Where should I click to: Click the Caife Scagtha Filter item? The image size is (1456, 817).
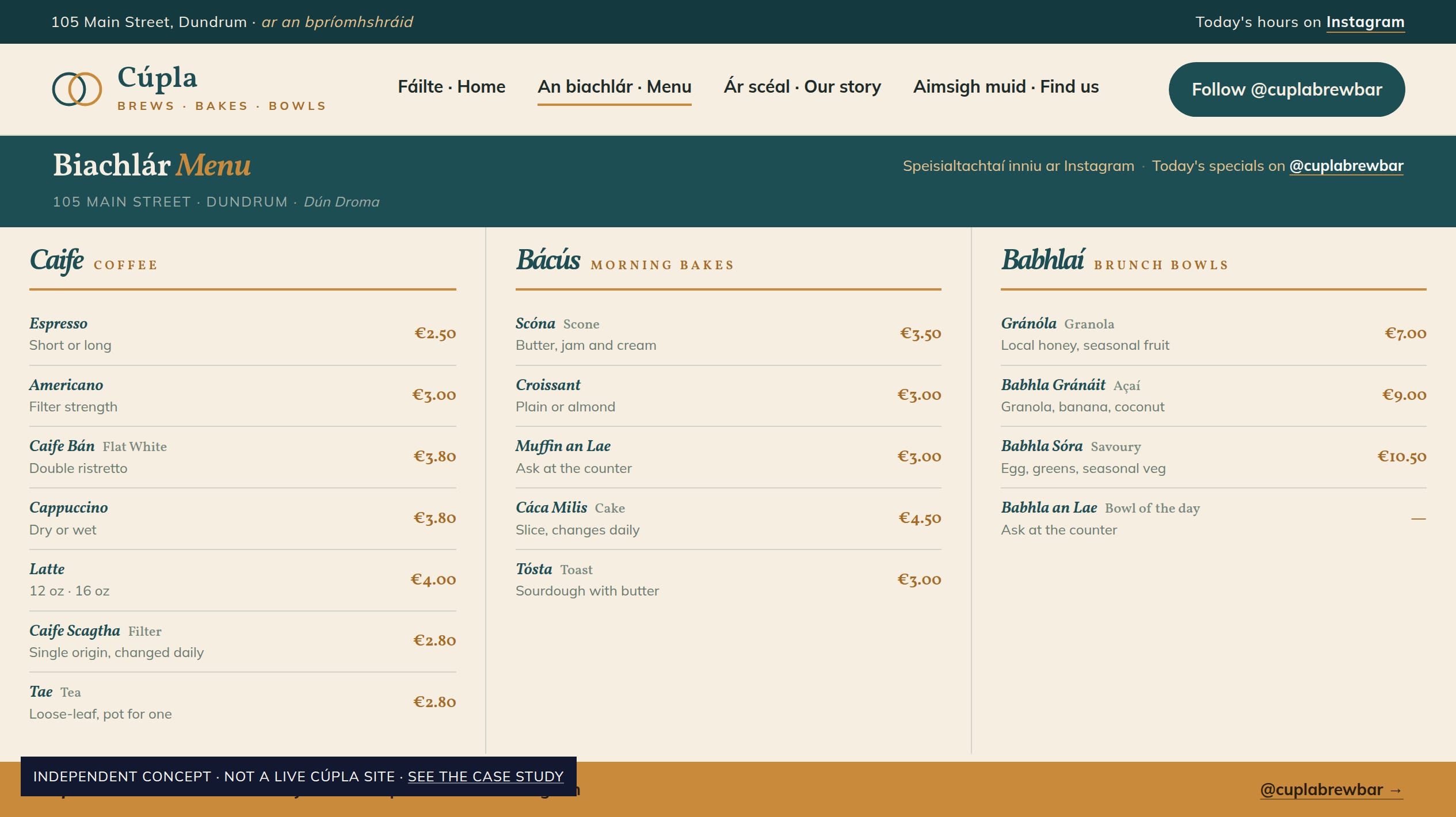96,631
